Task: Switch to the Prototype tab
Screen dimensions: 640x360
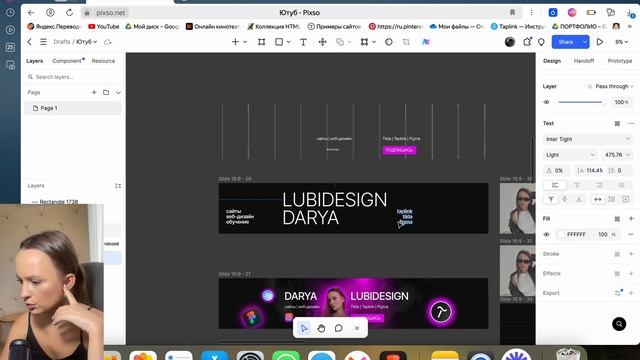Action: (620, 61)
